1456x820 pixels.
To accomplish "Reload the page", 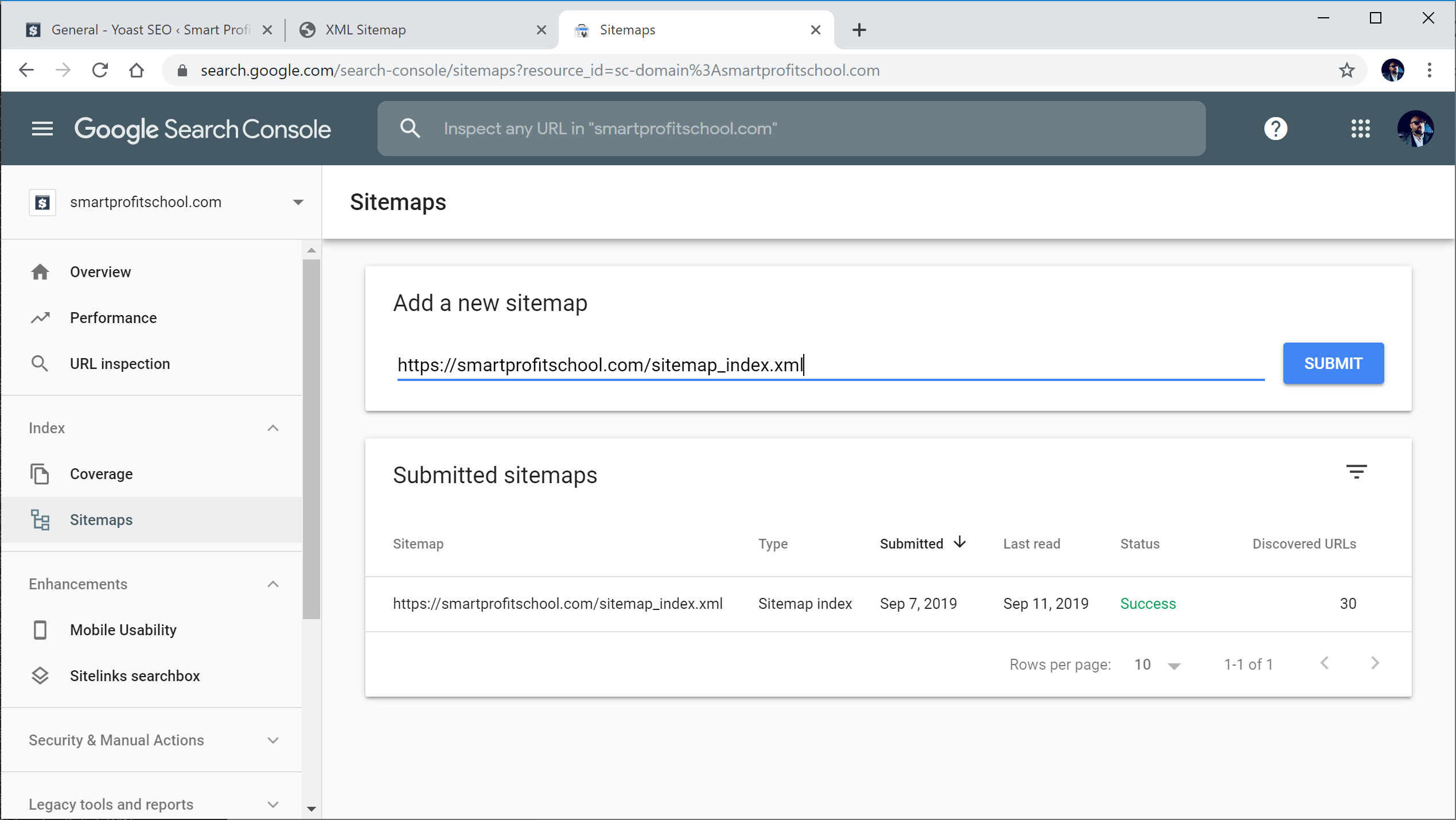I will [x=100, y=70].
